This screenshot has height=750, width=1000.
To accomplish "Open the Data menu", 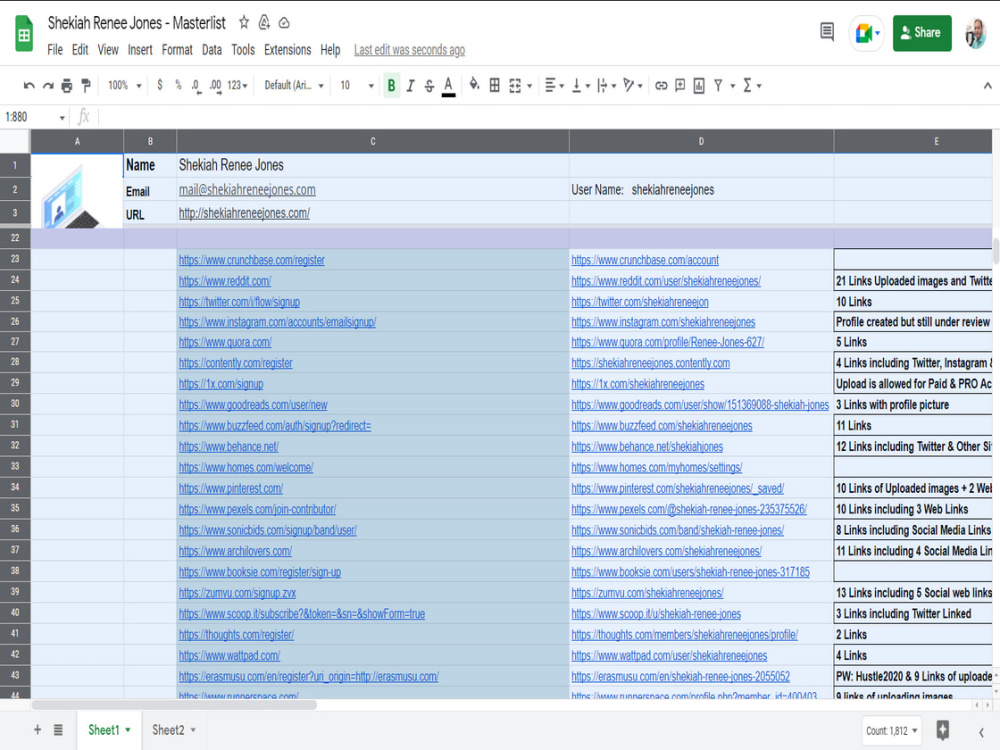I will (x=212, y=50).
